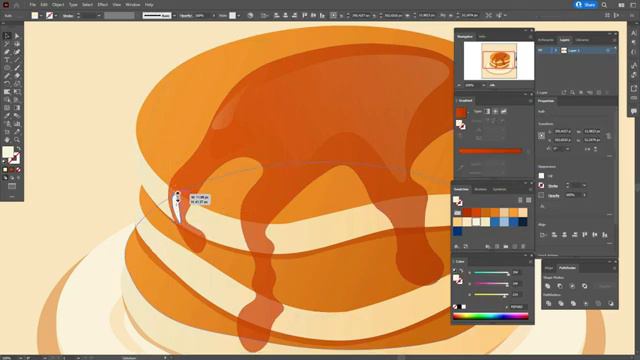Select the Hand tool
Viewport: 640px width, 360px height.
point(7,140)
